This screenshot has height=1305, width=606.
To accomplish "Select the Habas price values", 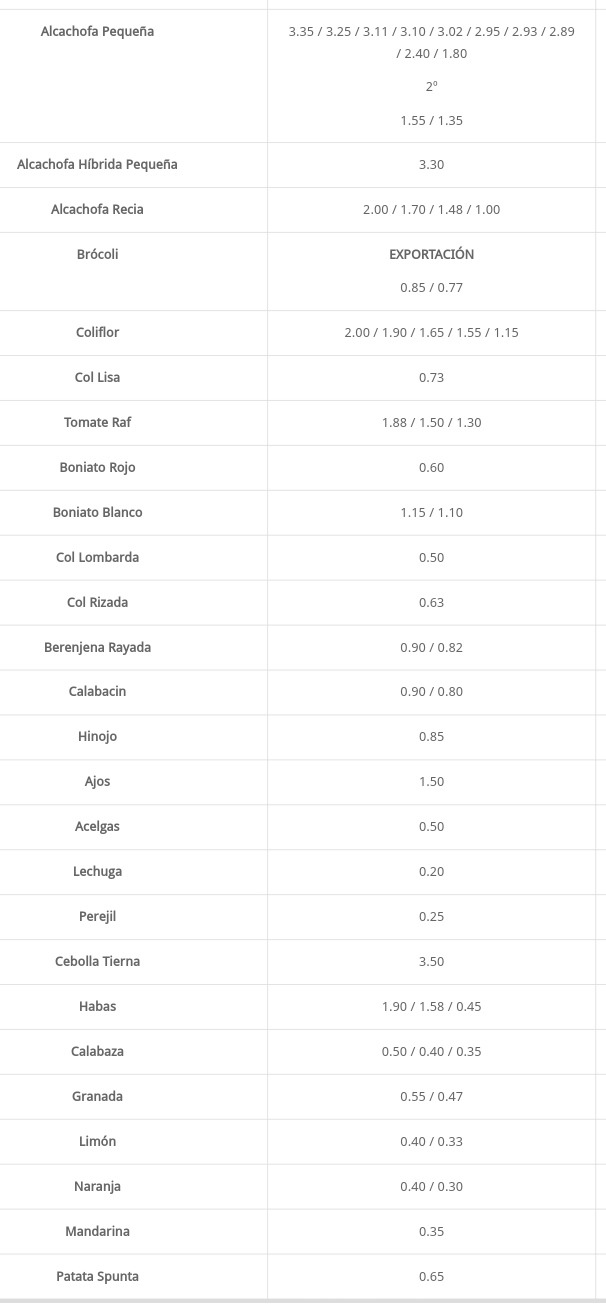I will 431,1006.
